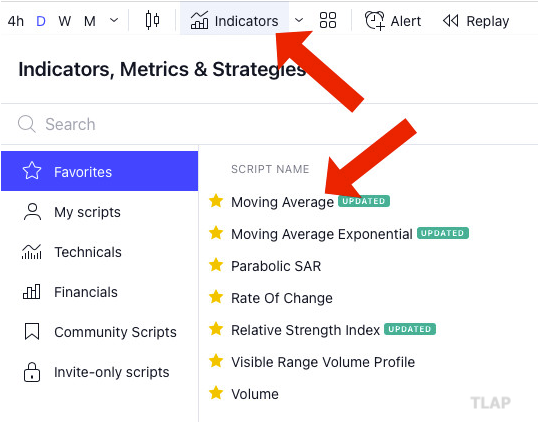Click the Invite-only scripts lock icon
This screenshot has height=422, width=538.
32,372
